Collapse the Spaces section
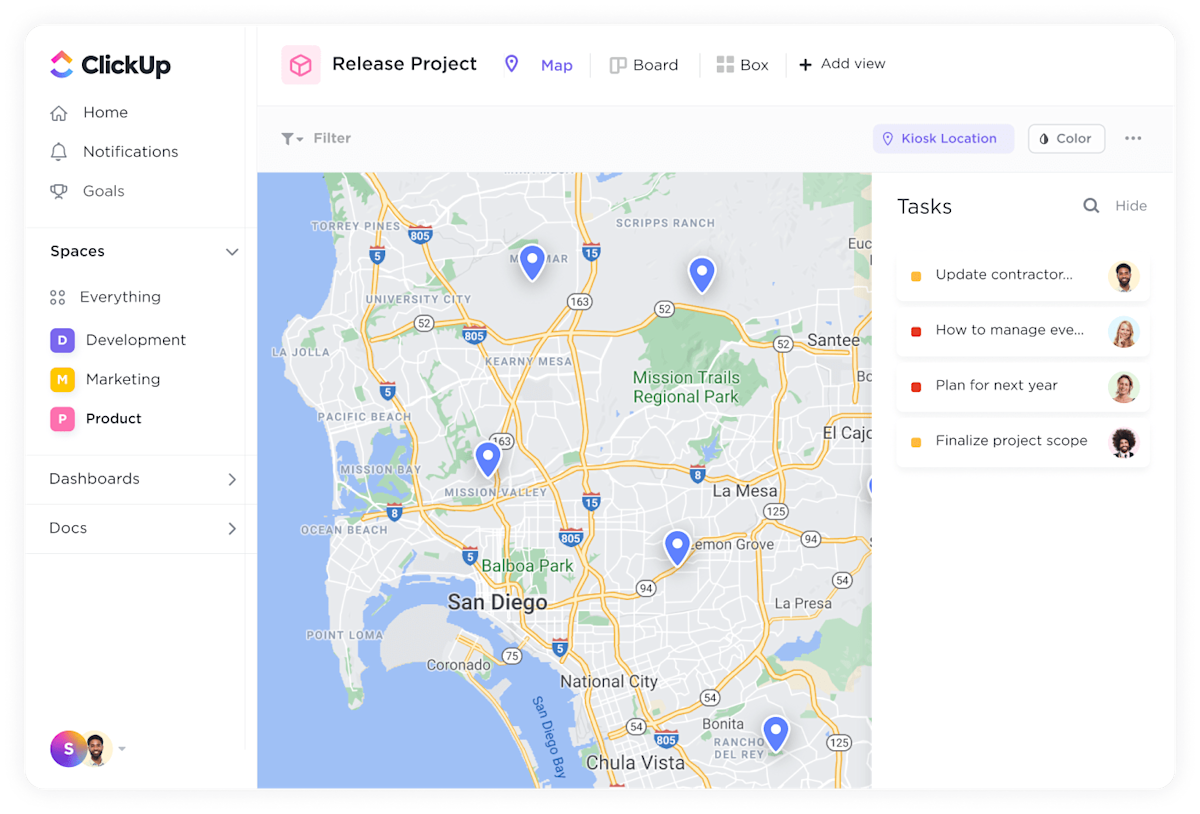 (x=232, y=251)
